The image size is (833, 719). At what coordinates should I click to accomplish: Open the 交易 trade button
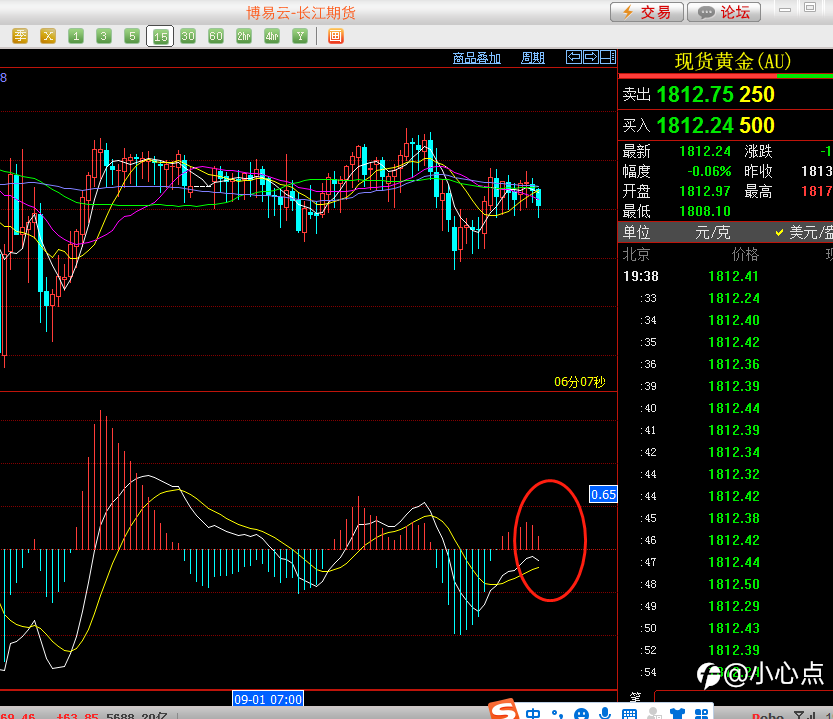[647, 12]
